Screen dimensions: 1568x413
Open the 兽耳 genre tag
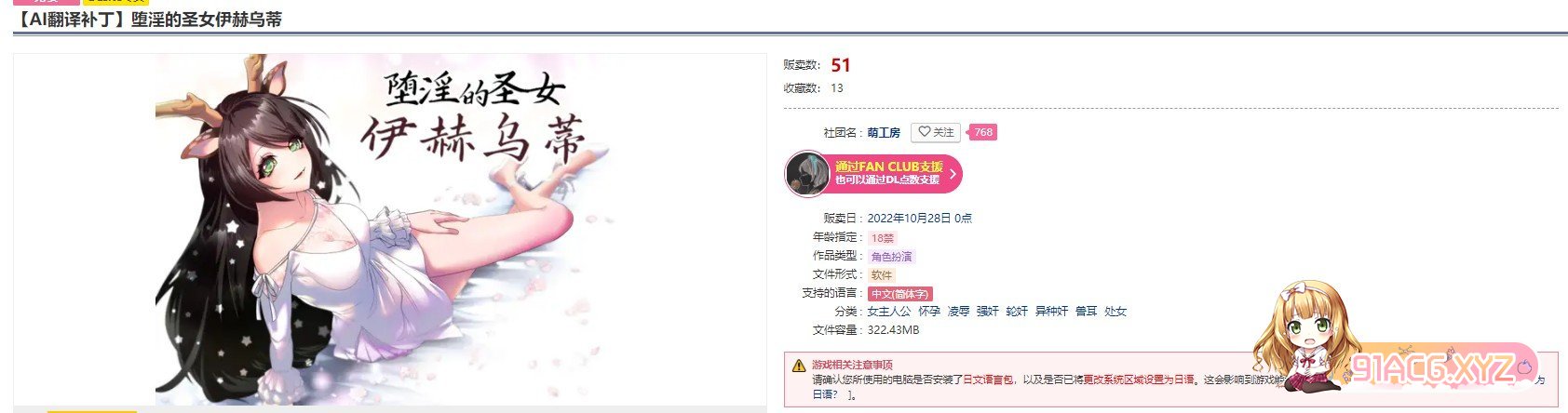1086,312
